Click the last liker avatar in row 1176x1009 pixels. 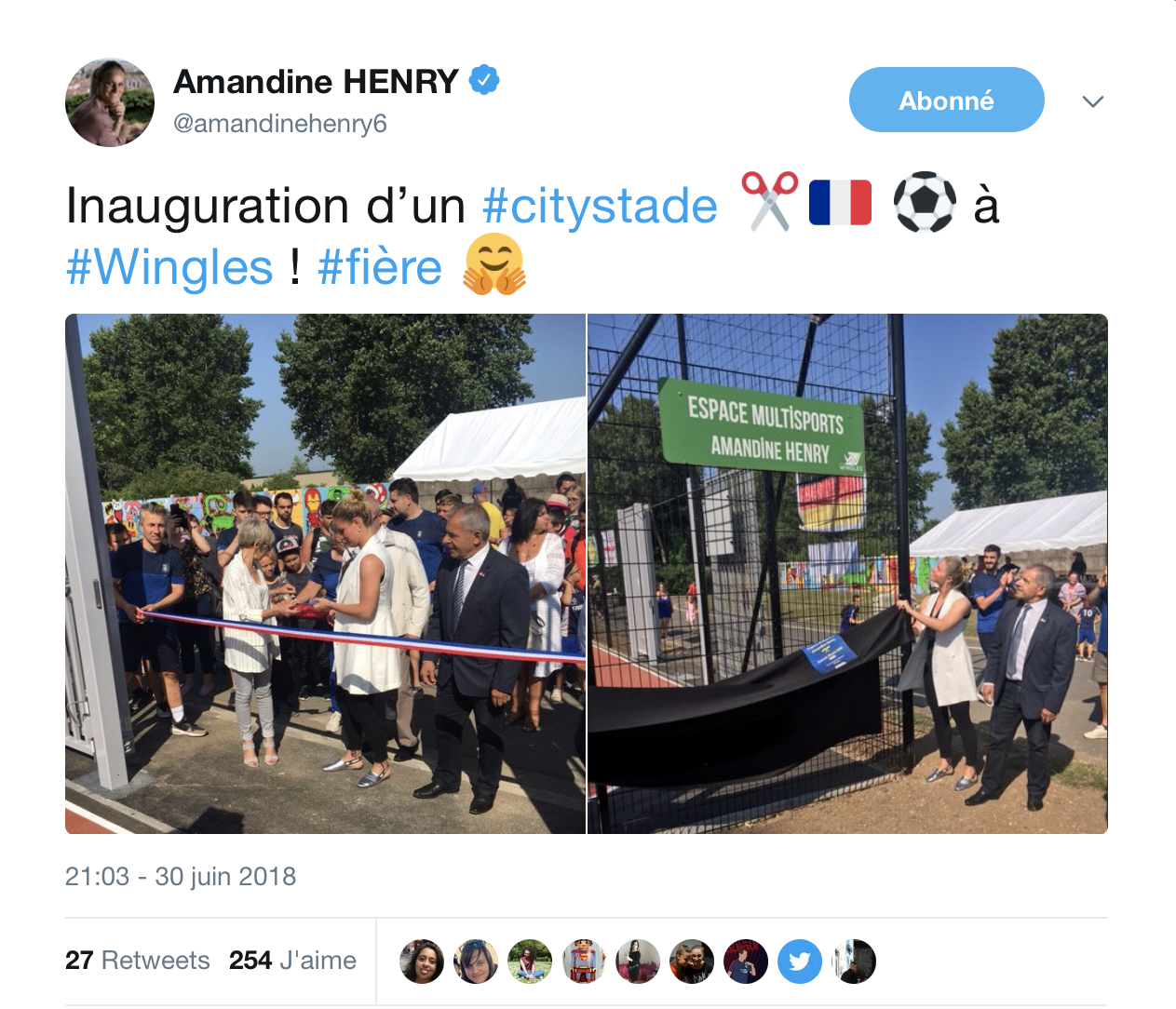(x=854, y=962)
